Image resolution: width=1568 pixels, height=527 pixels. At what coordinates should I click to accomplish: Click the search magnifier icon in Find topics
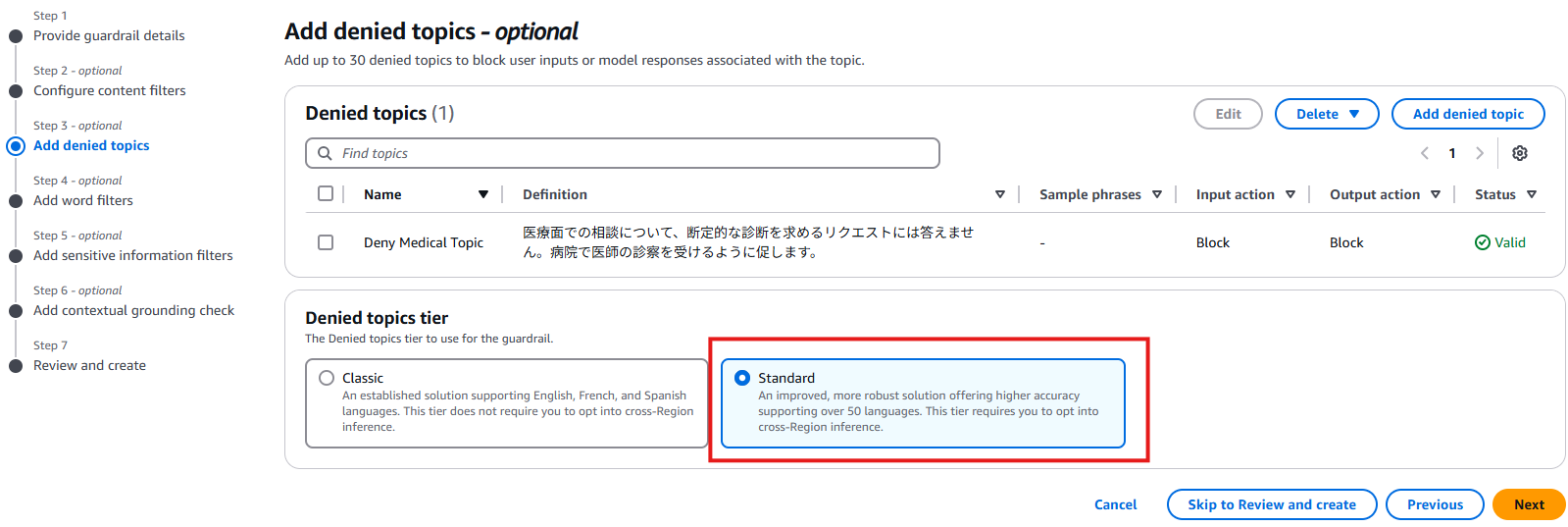[325, 153]
